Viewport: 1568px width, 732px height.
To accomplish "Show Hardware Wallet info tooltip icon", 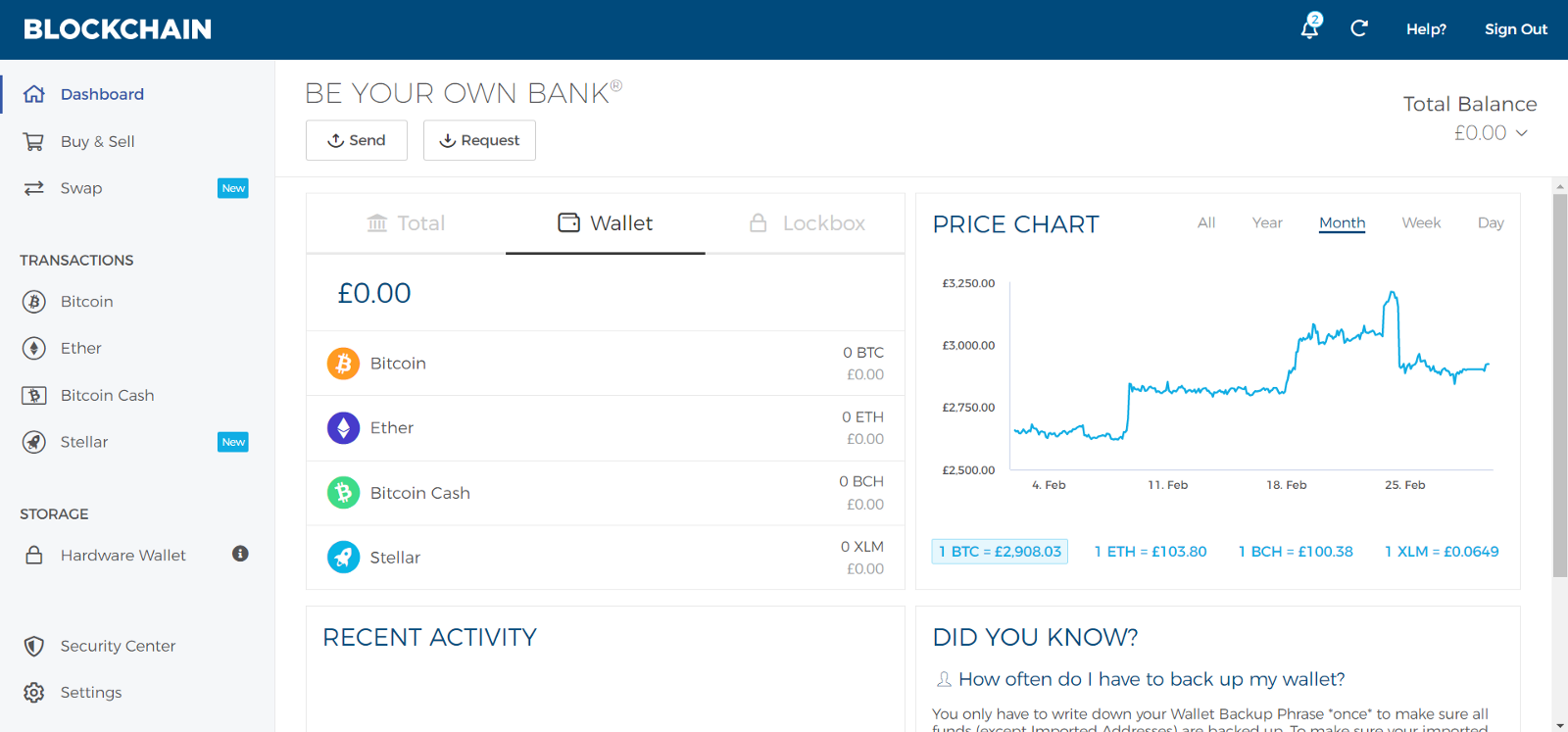I will 240,554.
